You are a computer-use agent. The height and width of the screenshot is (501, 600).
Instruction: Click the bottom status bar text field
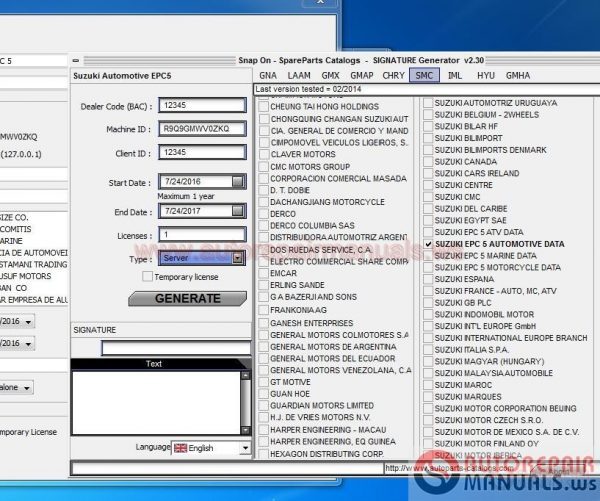click(x=227, y=468)
